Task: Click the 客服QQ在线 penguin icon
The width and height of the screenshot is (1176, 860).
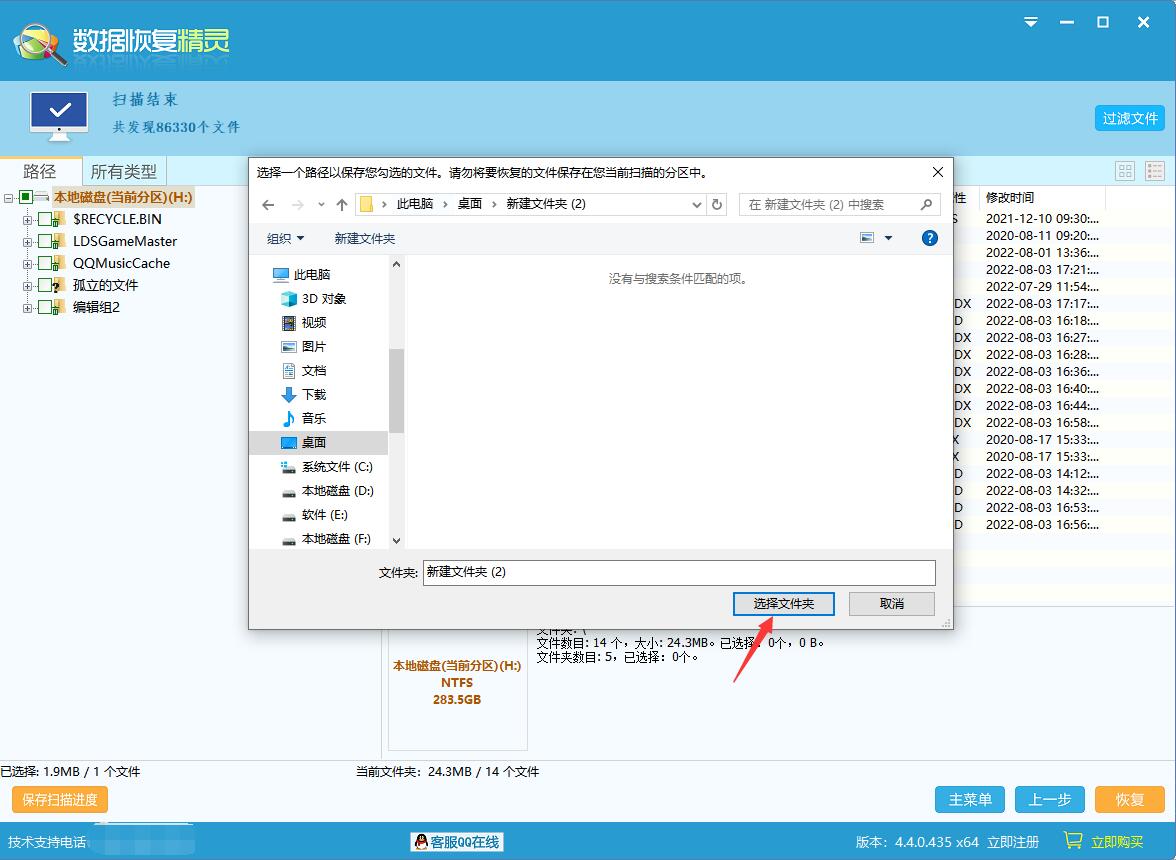Action: [422, 842]
